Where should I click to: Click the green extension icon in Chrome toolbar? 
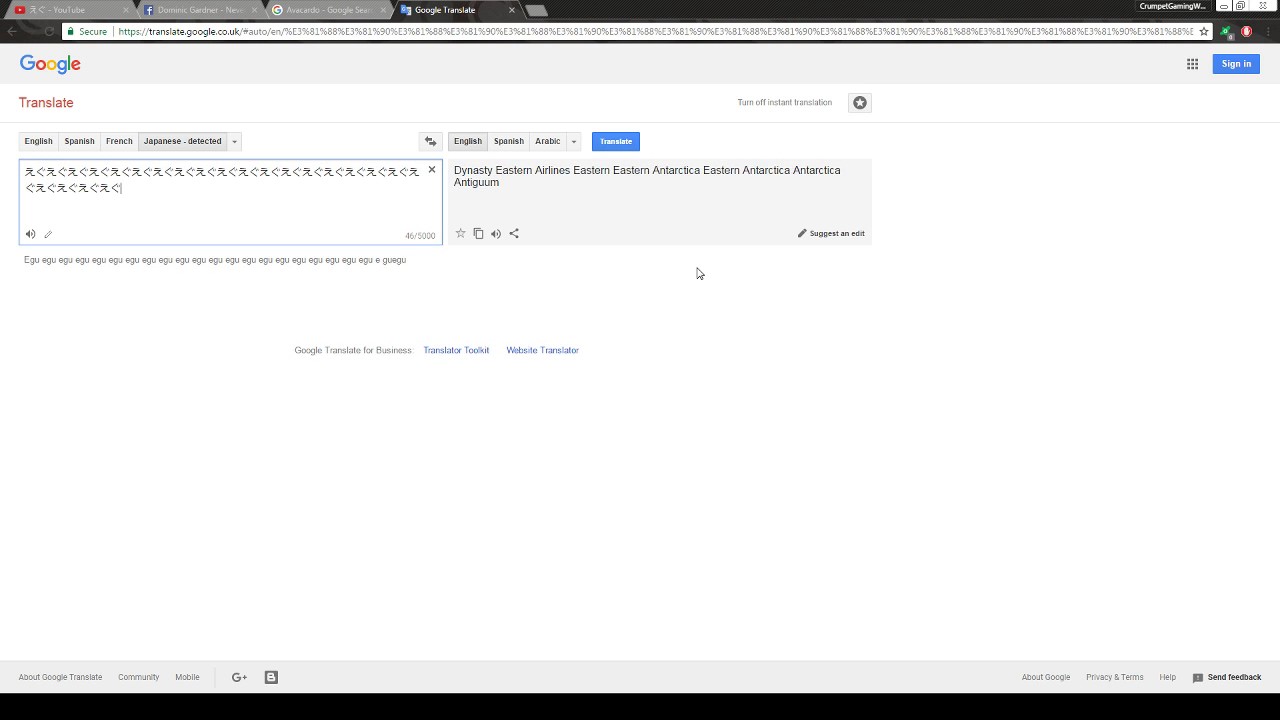(1226, 31)
